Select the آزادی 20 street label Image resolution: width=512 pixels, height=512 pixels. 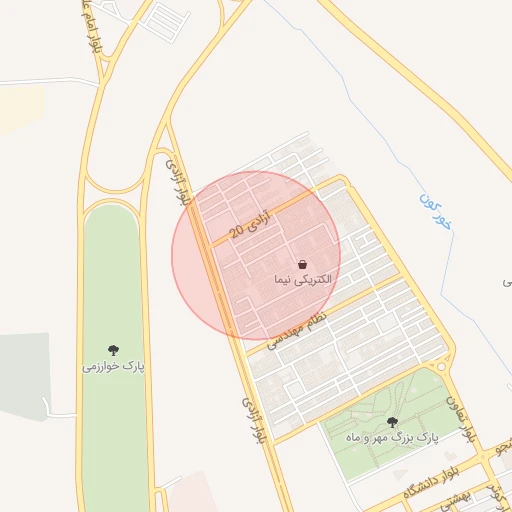pos(250,224)
